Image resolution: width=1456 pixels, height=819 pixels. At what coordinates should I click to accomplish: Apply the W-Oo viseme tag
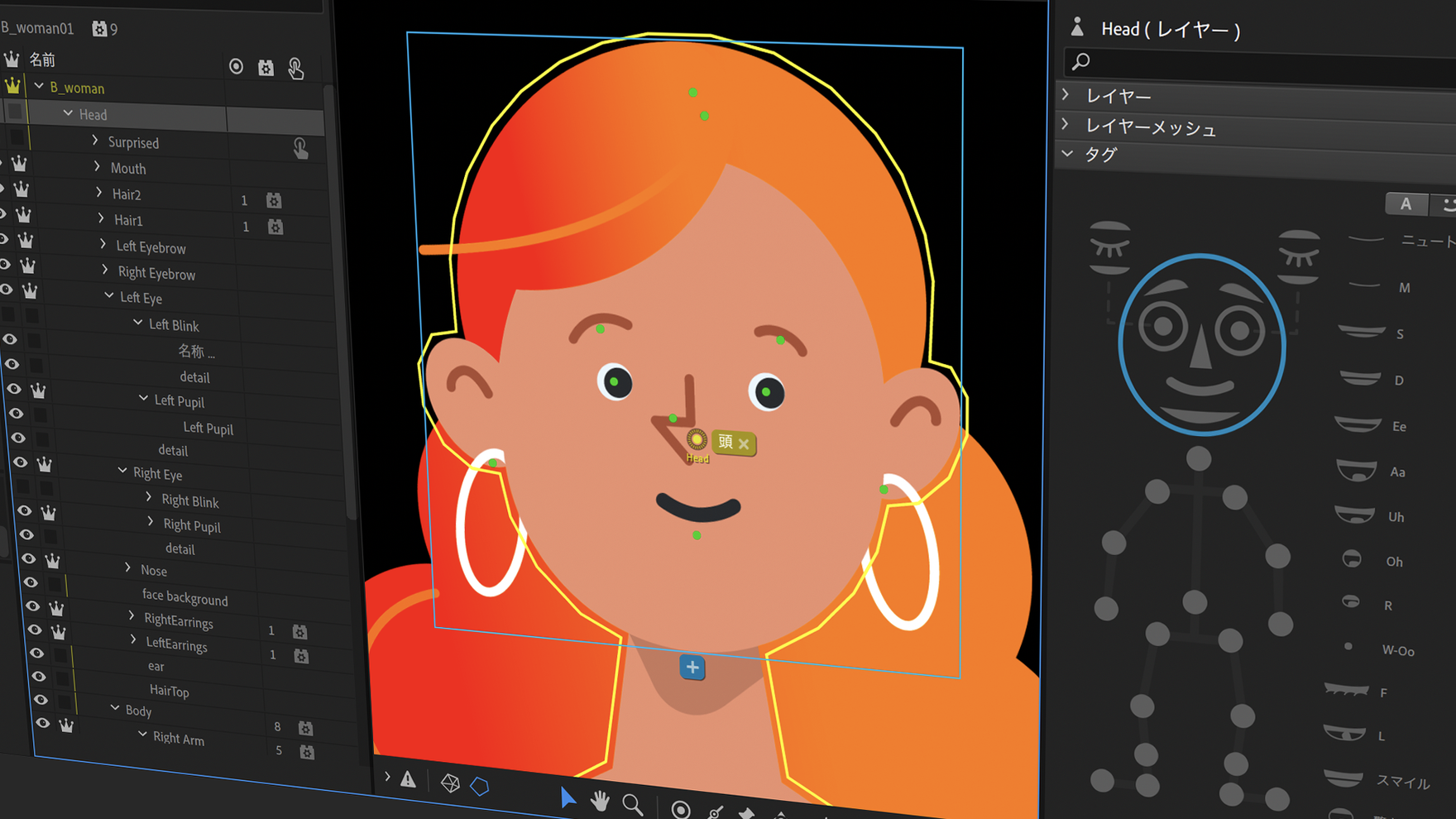point(1378,649)
